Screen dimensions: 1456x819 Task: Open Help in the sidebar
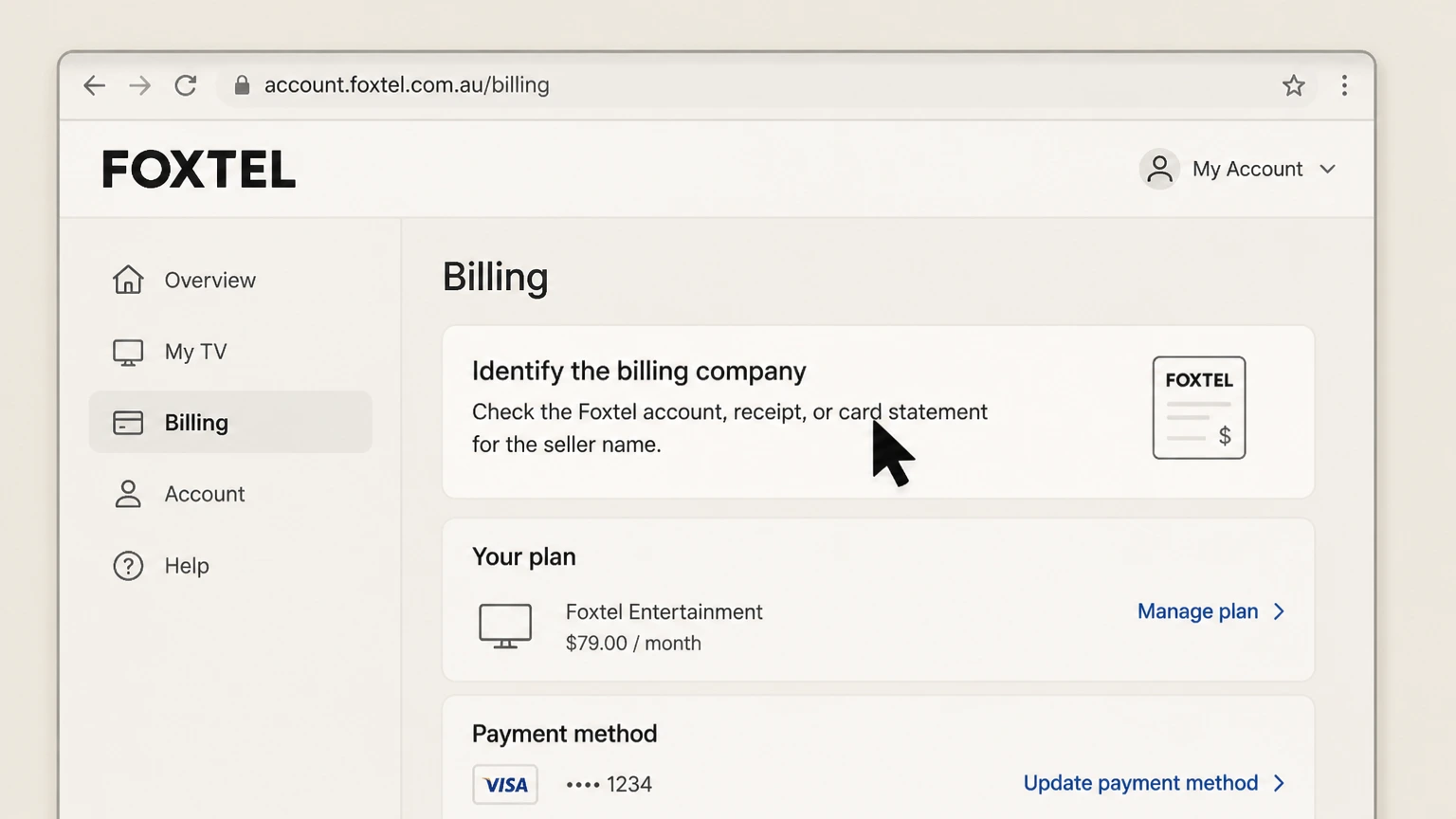point(231,566)
